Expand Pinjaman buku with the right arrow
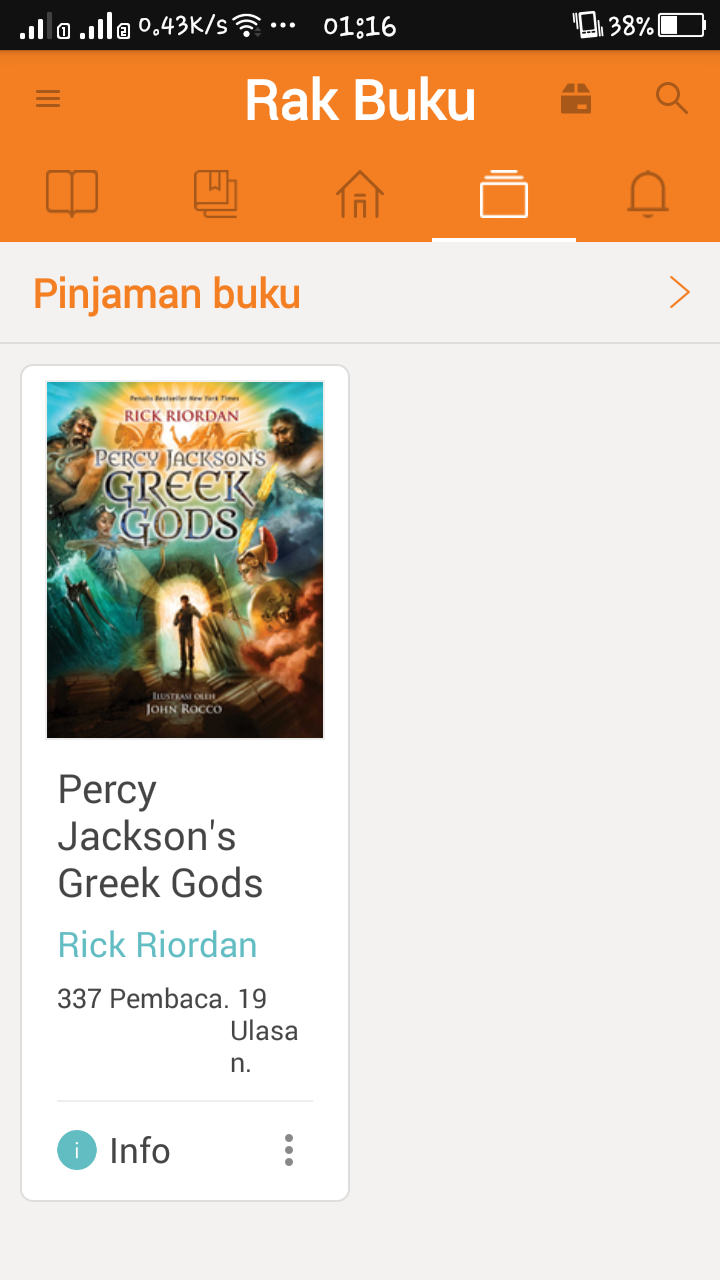The width and height of the screenshot is (720, 1280). pos(680,293)
